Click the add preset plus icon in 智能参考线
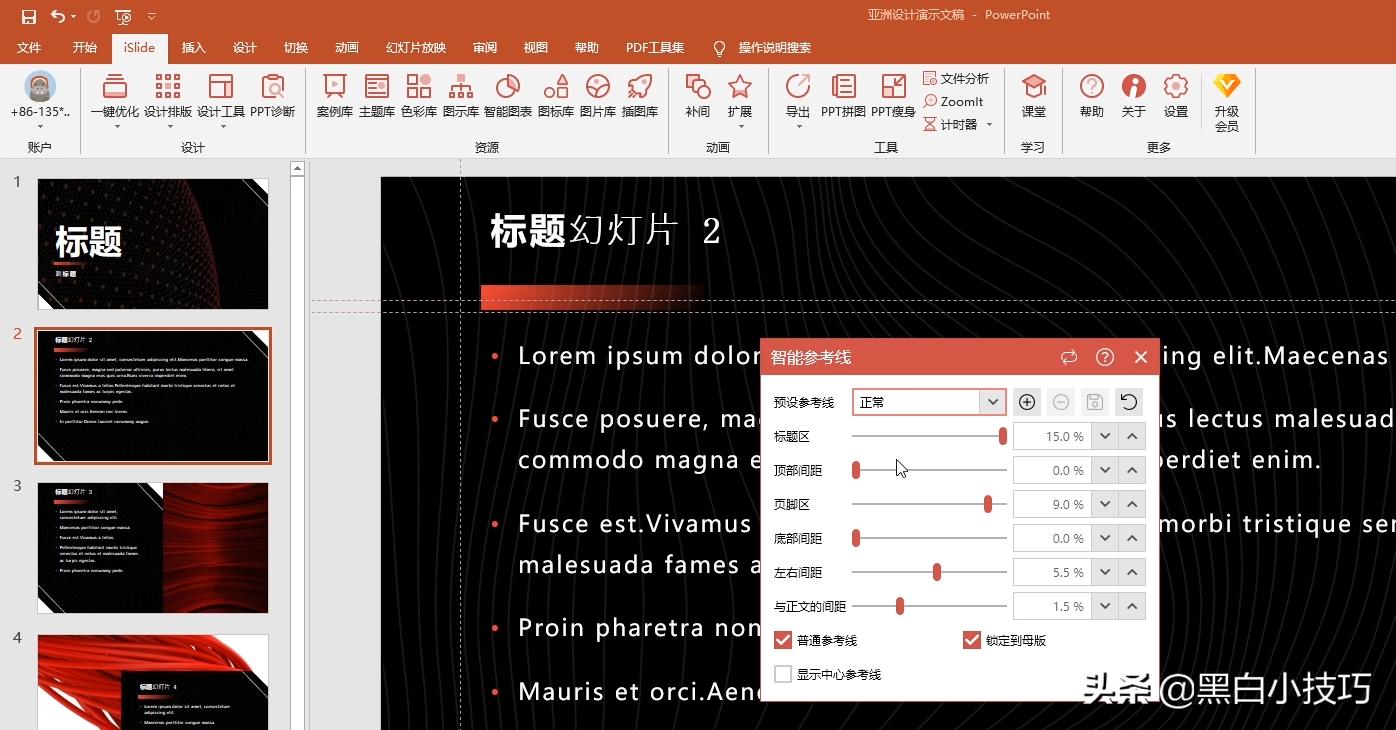Viewport: 1396px width, 730px height. [x=1026, y=401]
